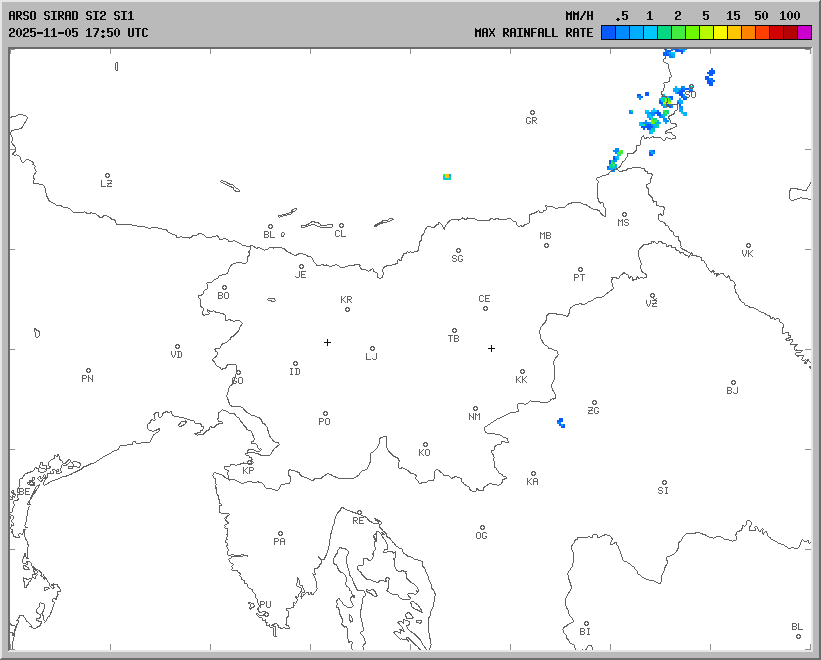The width and height of the screenshot is (821, 660).
Task: Click the 100 value label in legend
Action: click(789, 16)
